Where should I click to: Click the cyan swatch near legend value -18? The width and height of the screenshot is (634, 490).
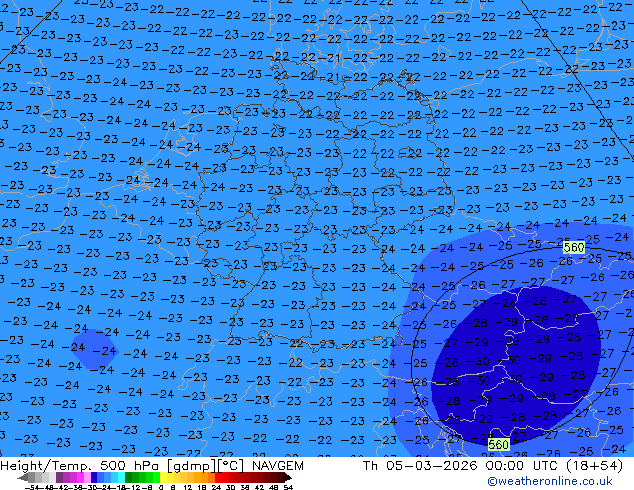coord(121,477)
